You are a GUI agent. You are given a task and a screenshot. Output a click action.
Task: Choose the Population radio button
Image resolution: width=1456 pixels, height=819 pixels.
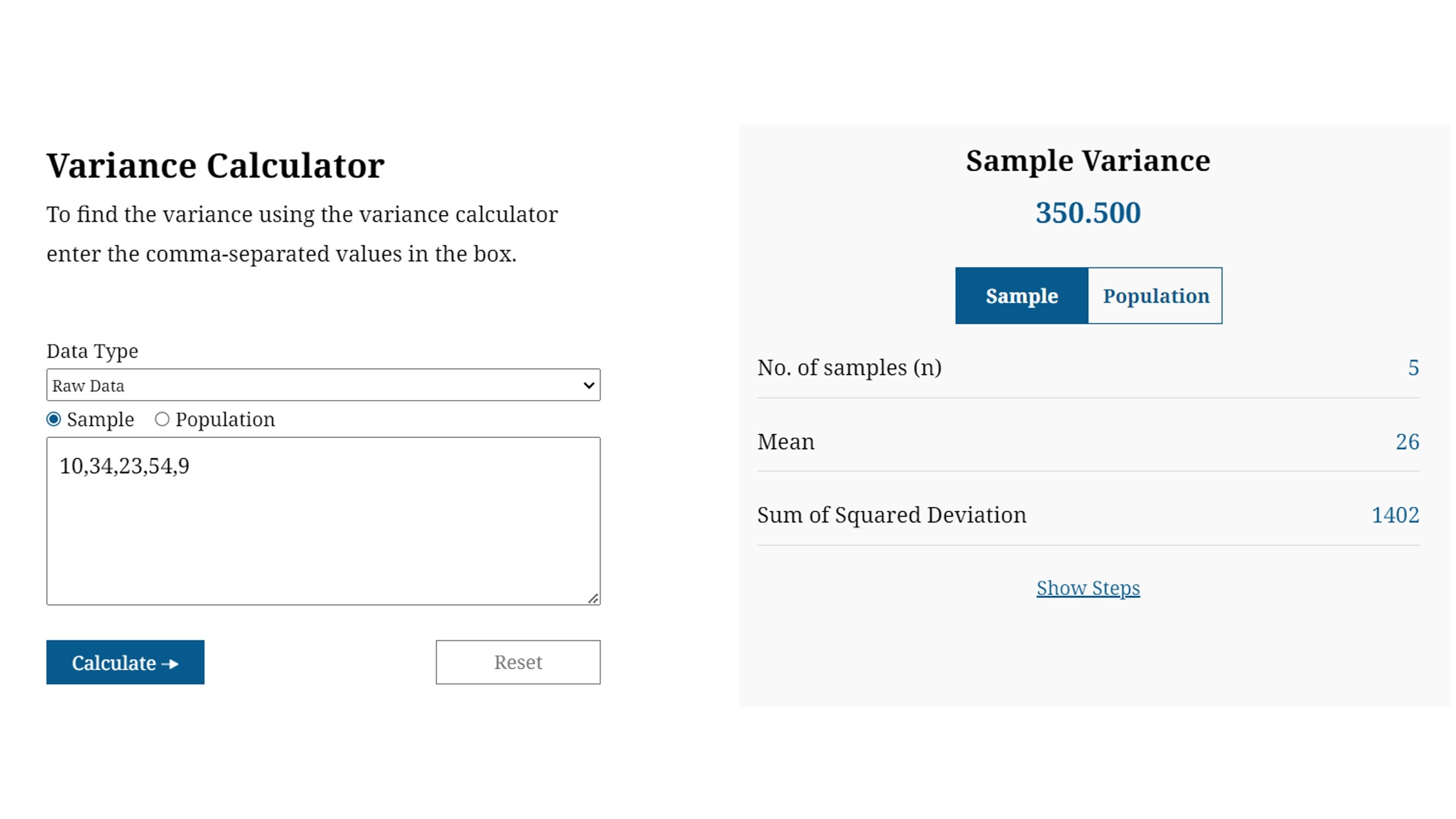point(162,419)
